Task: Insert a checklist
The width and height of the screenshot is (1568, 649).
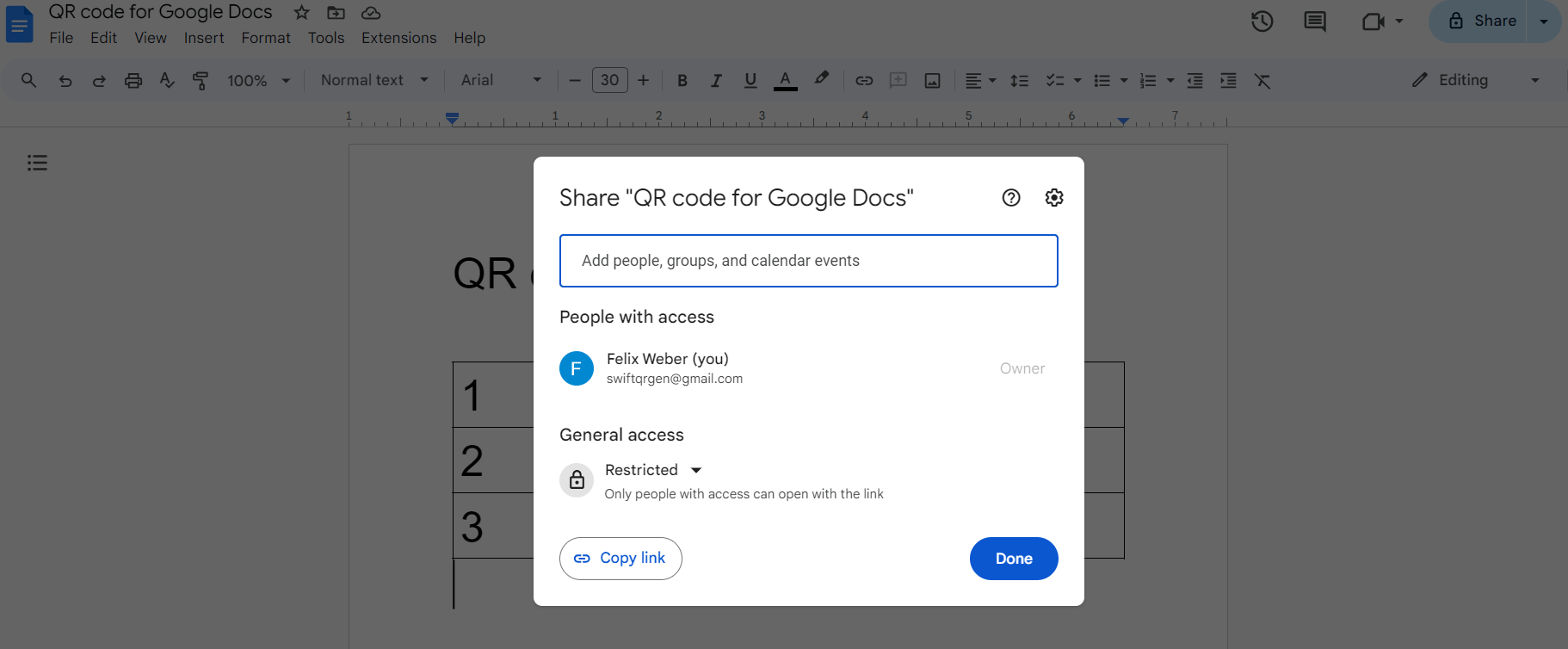Action: [x=1055, y=80]
